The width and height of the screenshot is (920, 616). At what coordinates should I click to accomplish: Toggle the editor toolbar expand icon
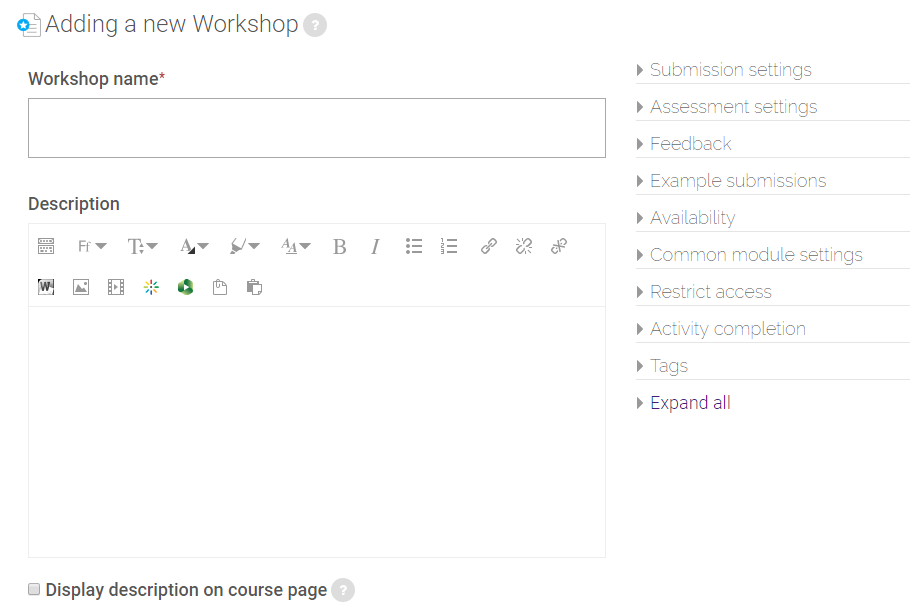click(x=46, y=246)
